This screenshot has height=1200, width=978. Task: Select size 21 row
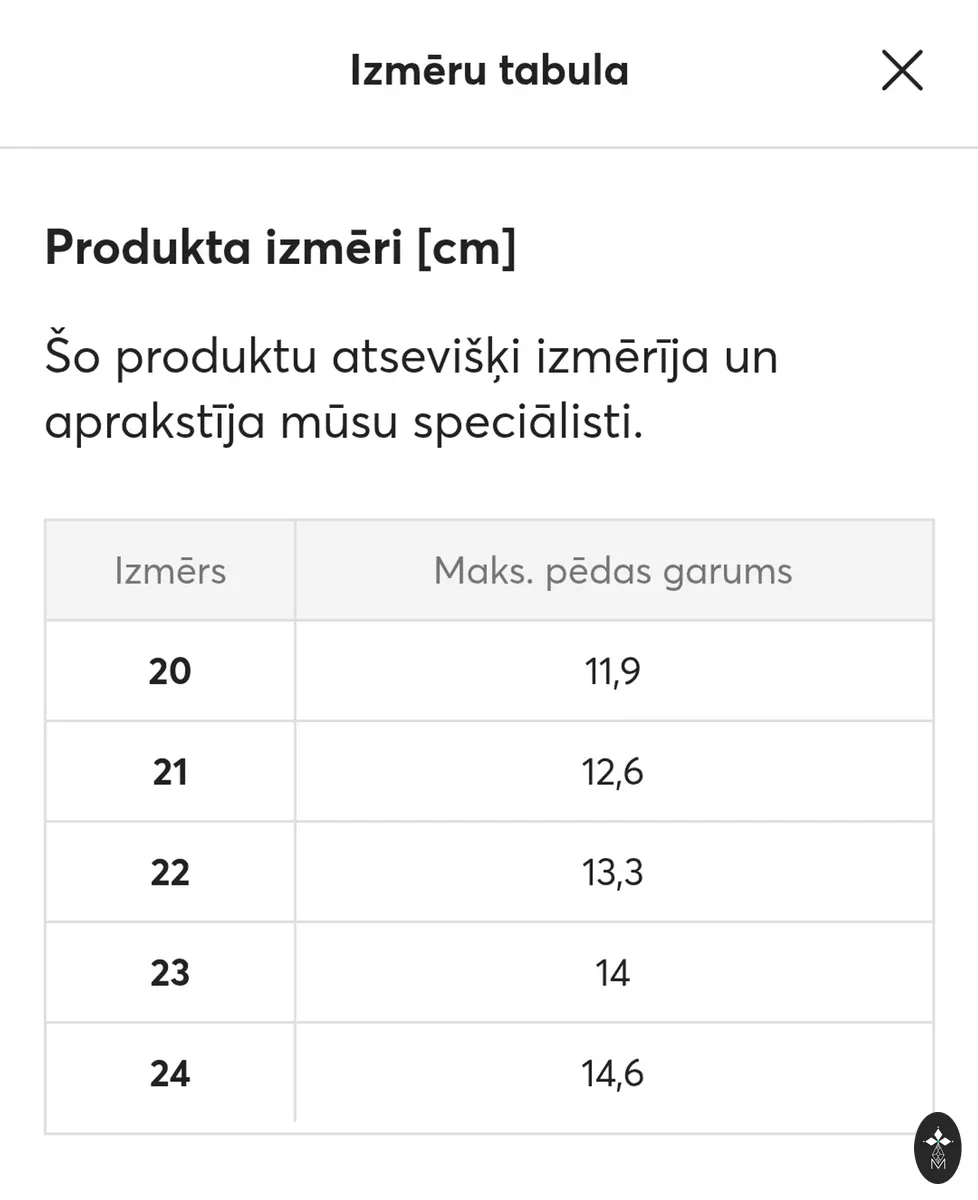point(489,772)
